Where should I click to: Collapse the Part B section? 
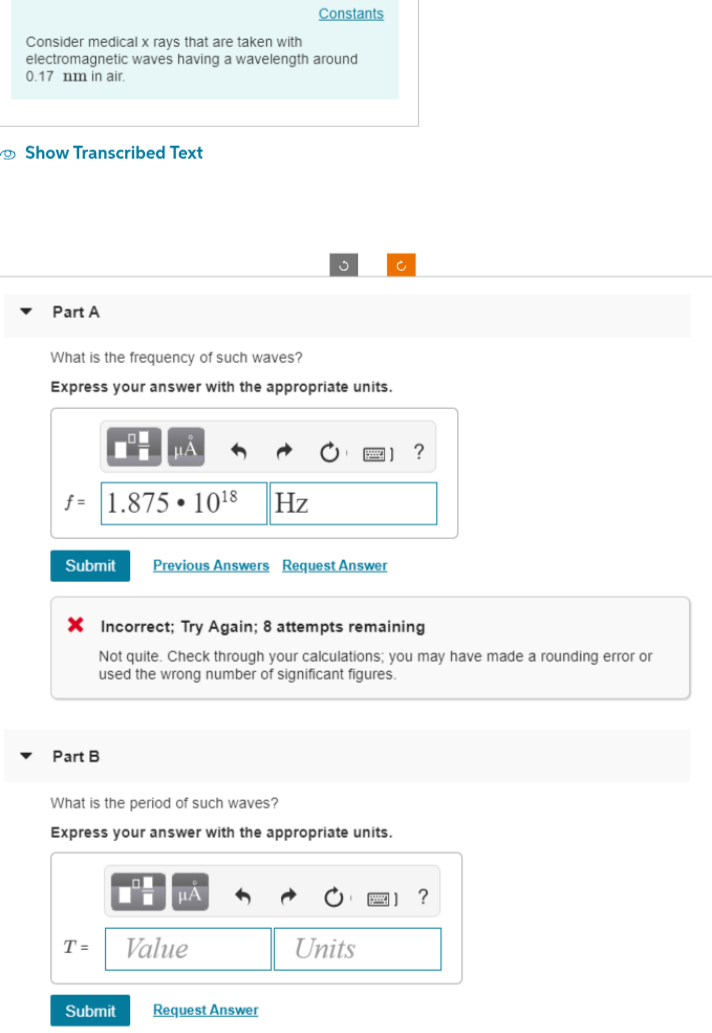(26, 757)
